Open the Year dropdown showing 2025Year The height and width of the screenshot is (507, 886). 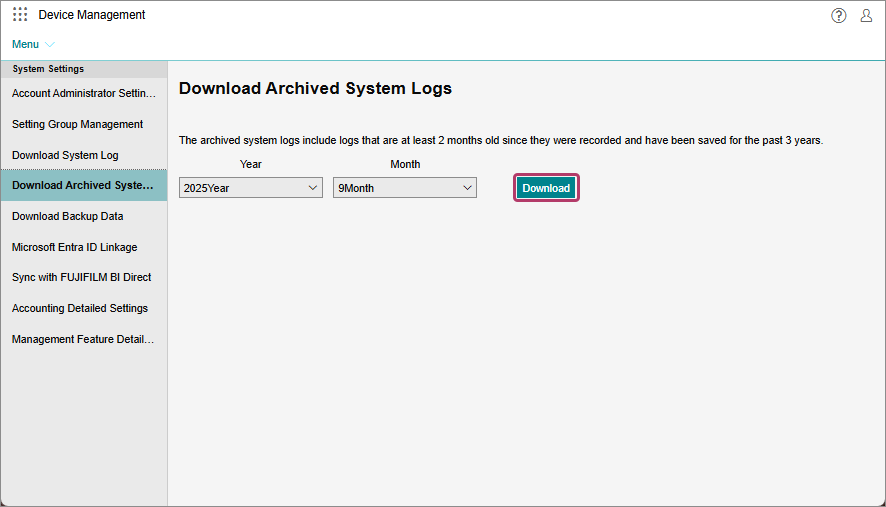pos(251,188)
